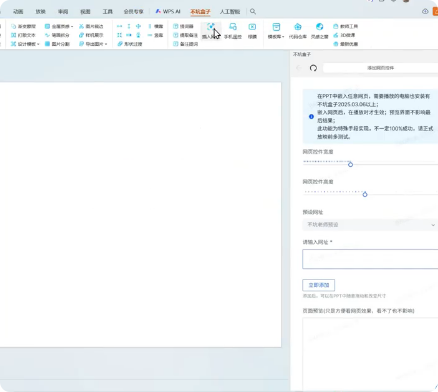438x392 pixels.
Task: Switch to the 视图 ribbon tab
Action: [x=85, y=12]
